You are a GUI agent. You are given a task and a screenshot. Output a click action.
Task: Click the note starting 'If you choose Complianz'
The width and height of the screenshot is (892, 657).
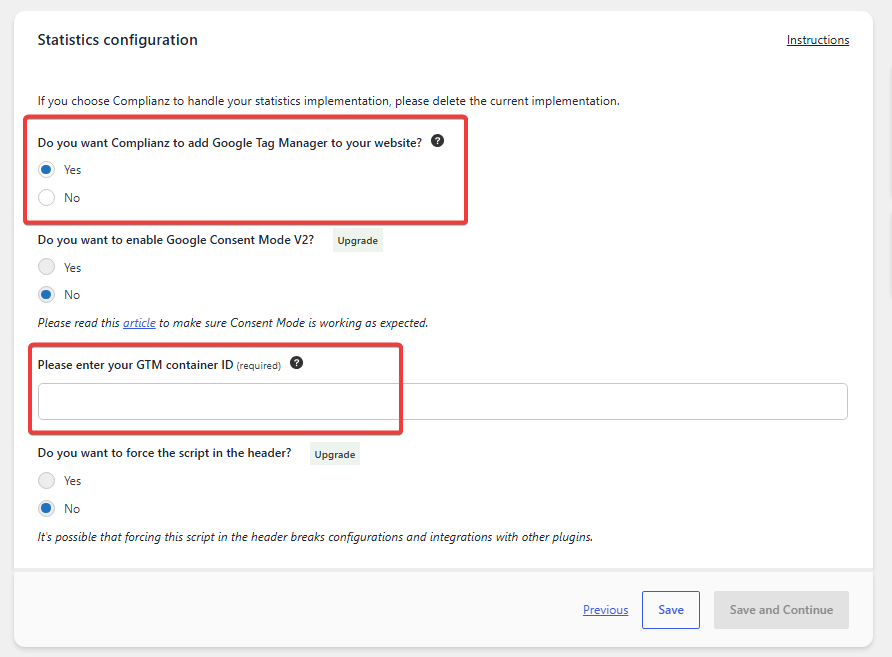328,101
